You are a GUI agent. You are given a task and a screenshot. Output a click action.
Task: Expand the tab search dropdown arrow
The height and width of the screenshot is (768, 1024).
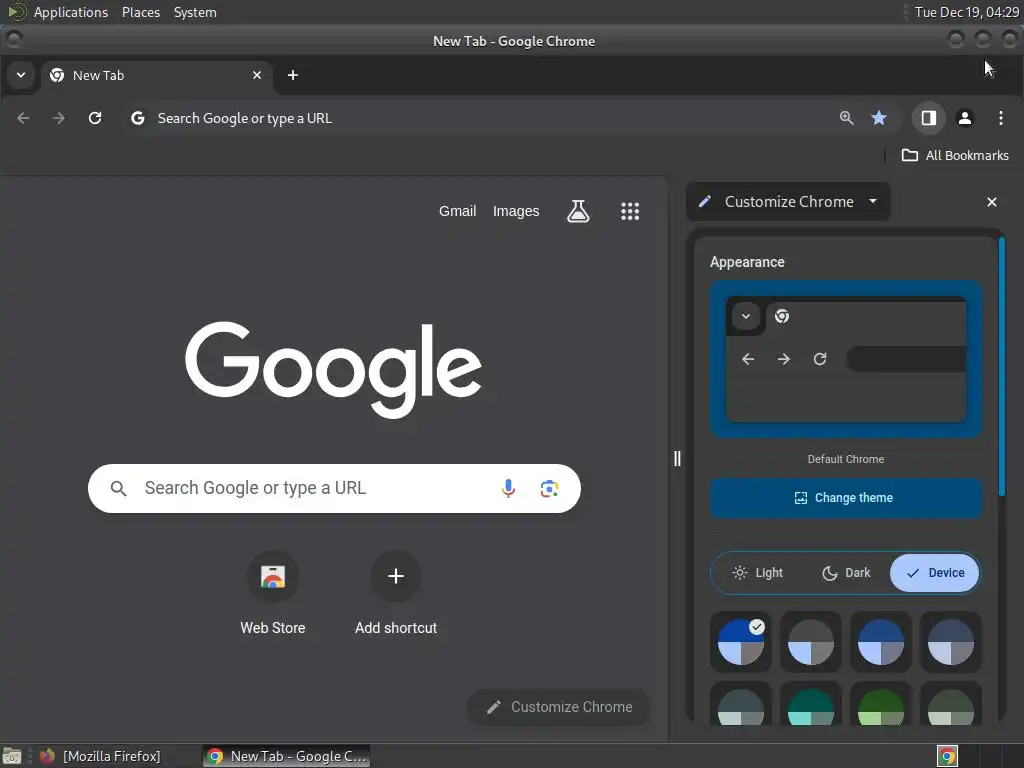pos(21,75)
